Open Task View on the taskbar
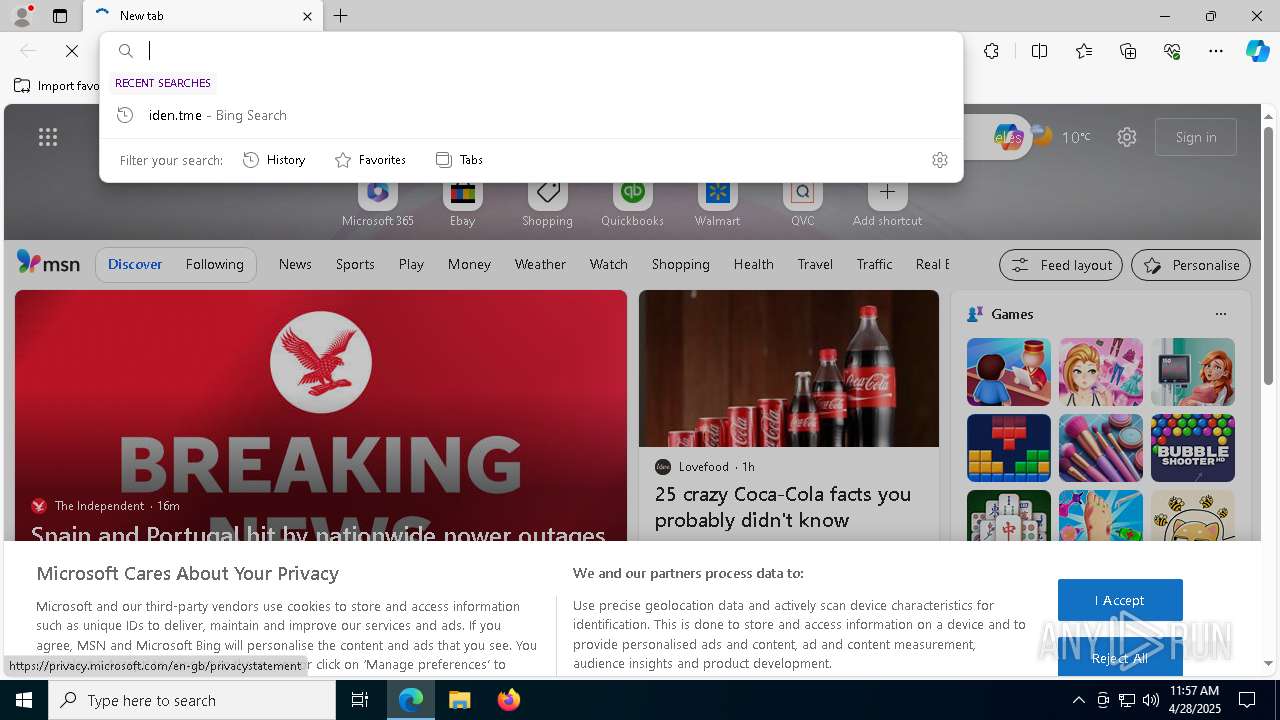Image resolution: width=1280 pixels, height=720 pixels. [x=360, y=700]
